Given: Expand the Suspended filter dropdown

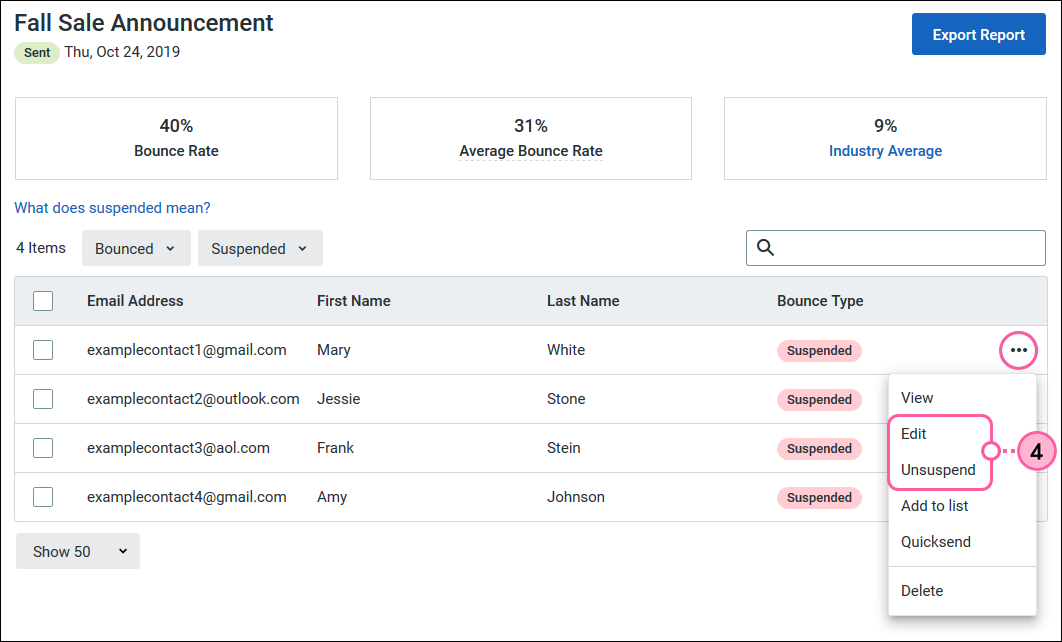Looking at the screenshot, I should (x=260, y=249).
